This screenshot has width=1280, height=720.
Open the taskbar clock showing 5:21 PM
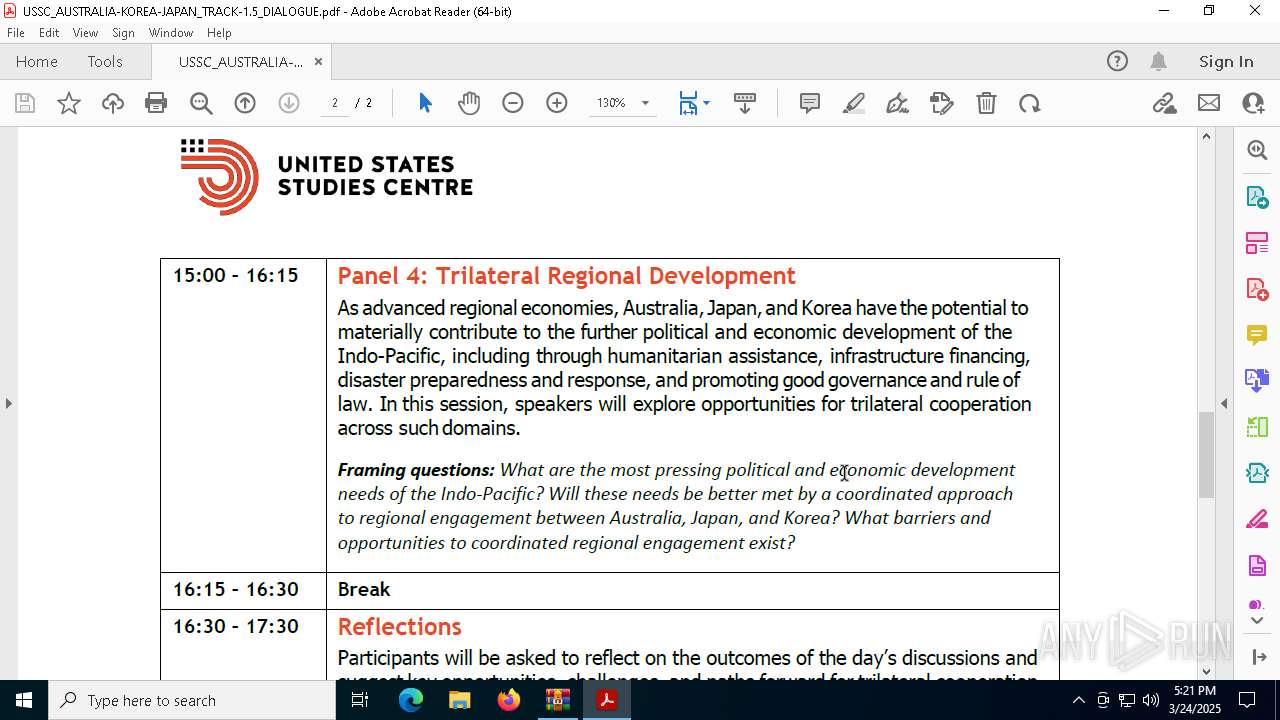(x=1195, y=700)
